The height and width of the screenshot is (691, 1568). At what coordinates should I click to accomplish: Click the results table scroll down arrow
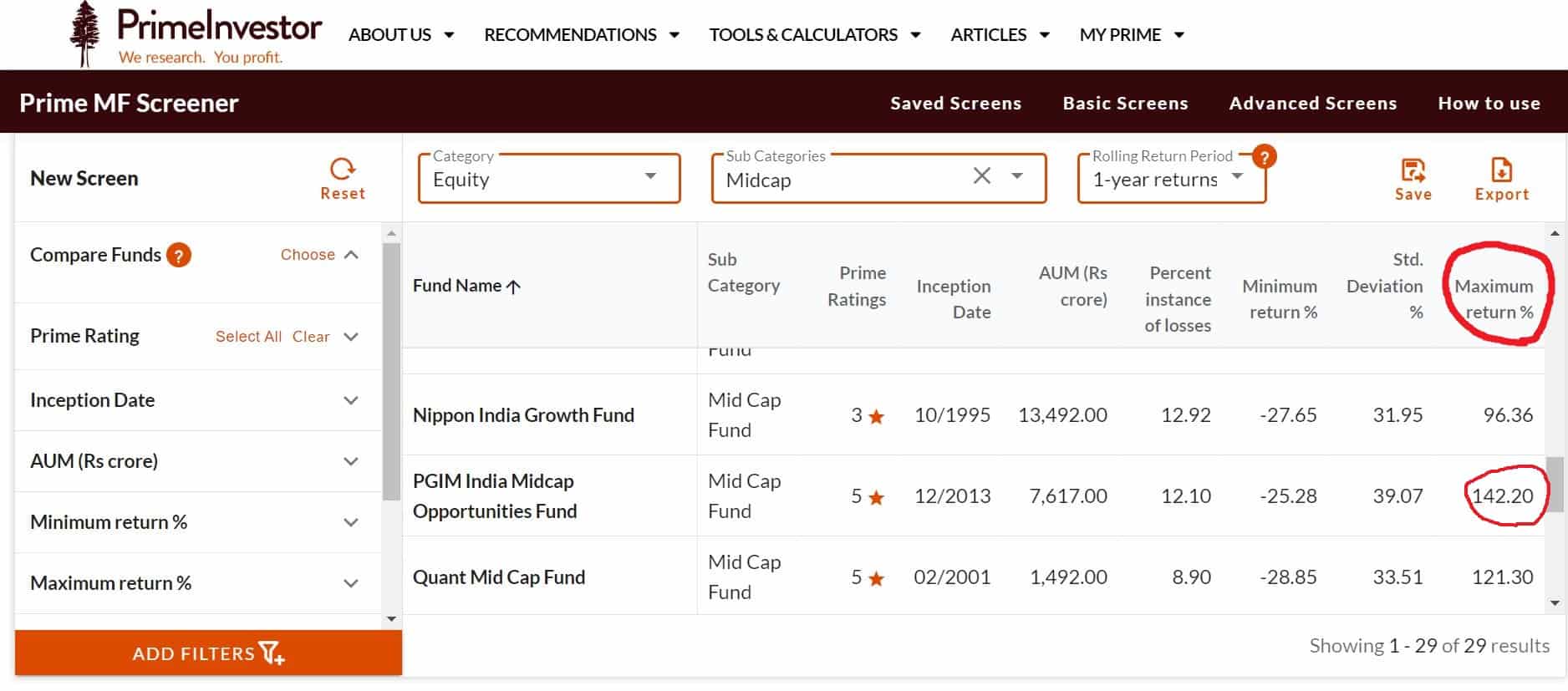pyautogui.click(x=1555, y=602)
